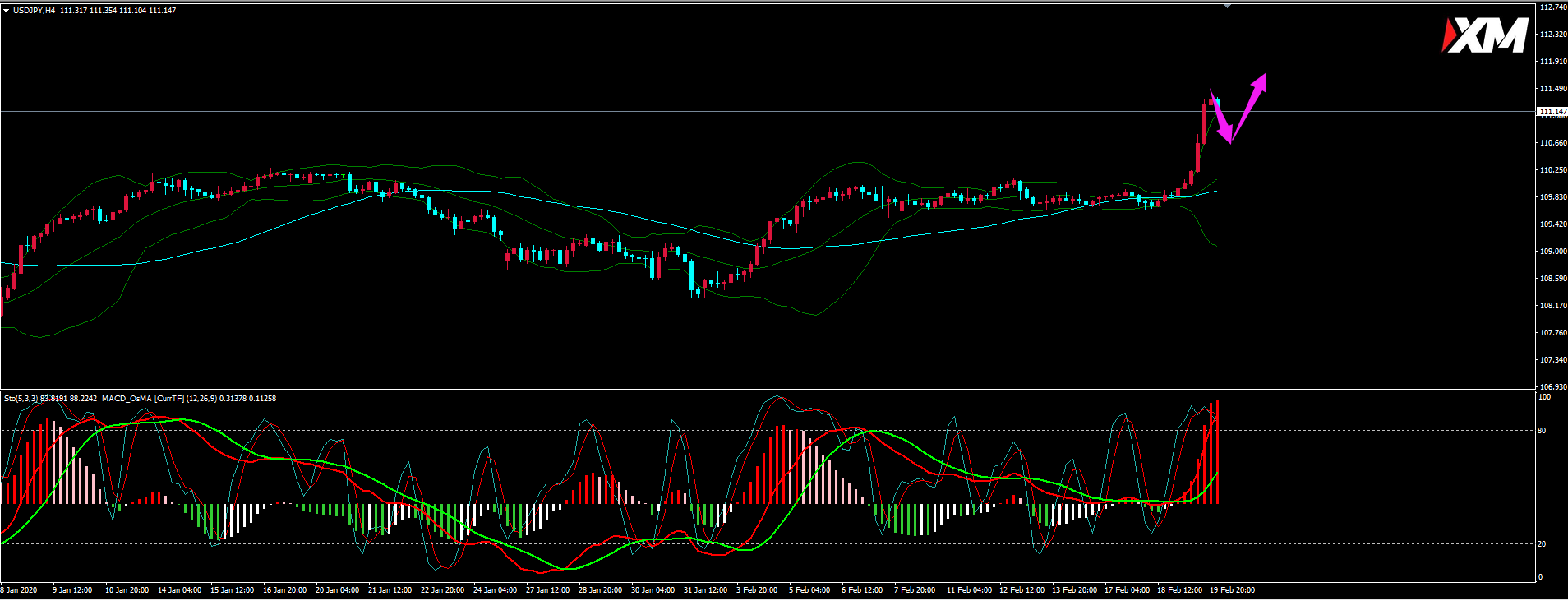Click the 19 Feb 20:00 time label

tap(1232, 590)
